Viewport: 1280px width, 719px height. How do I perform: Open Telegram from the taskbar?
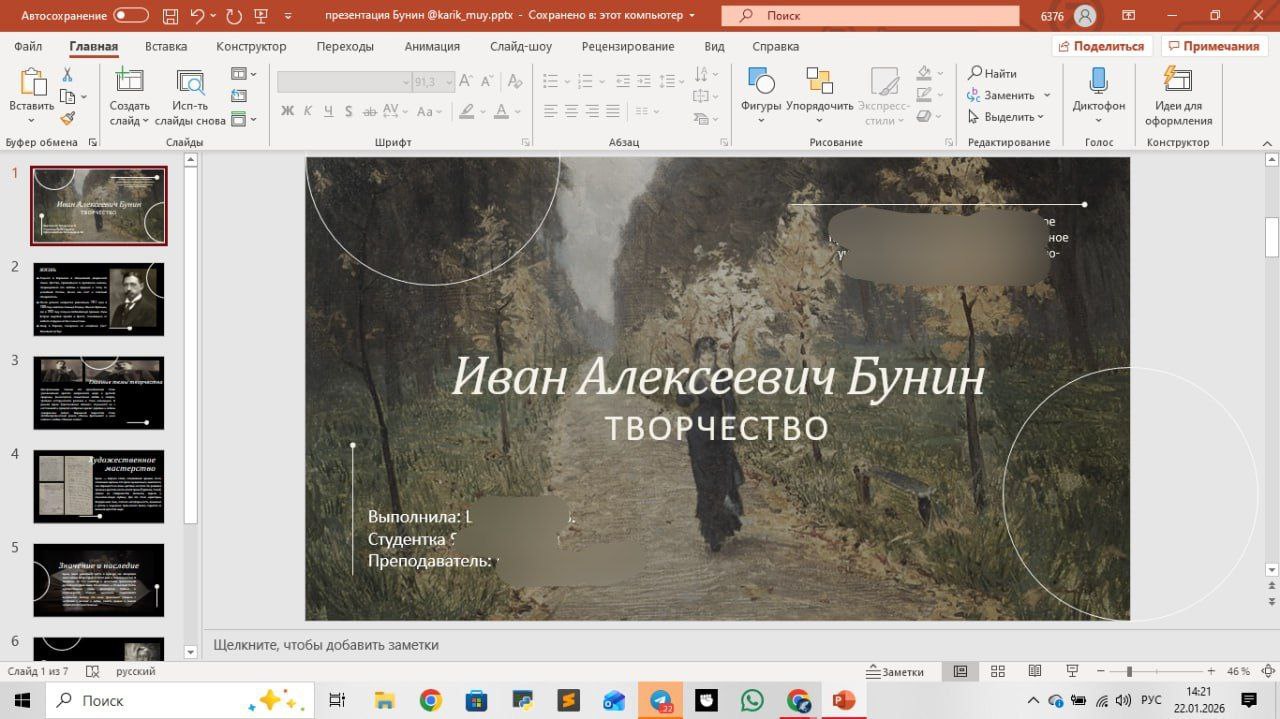(x=661, y=700)
